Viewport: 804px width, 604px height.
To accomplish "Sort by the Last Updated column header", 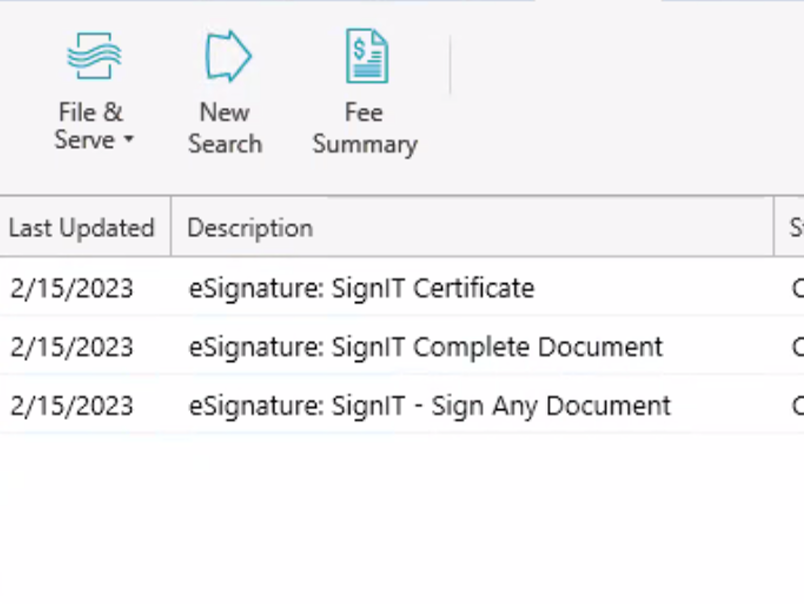I will pos(81,228).
